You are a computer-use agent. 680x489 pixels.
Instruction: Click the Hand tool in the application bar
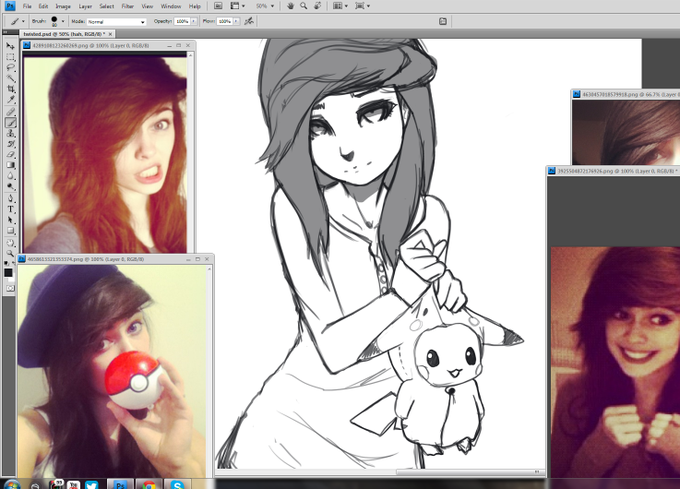pos(291,6)
